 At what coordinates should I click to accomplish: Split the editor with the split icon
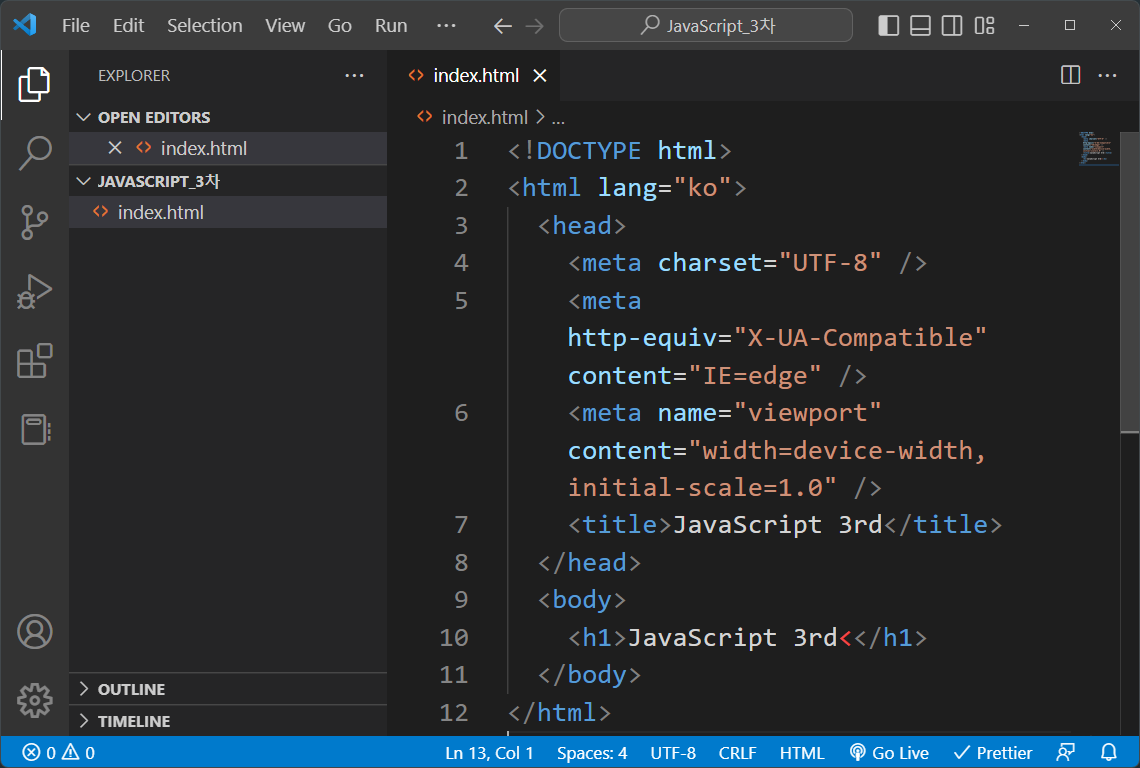[1069, 75]
